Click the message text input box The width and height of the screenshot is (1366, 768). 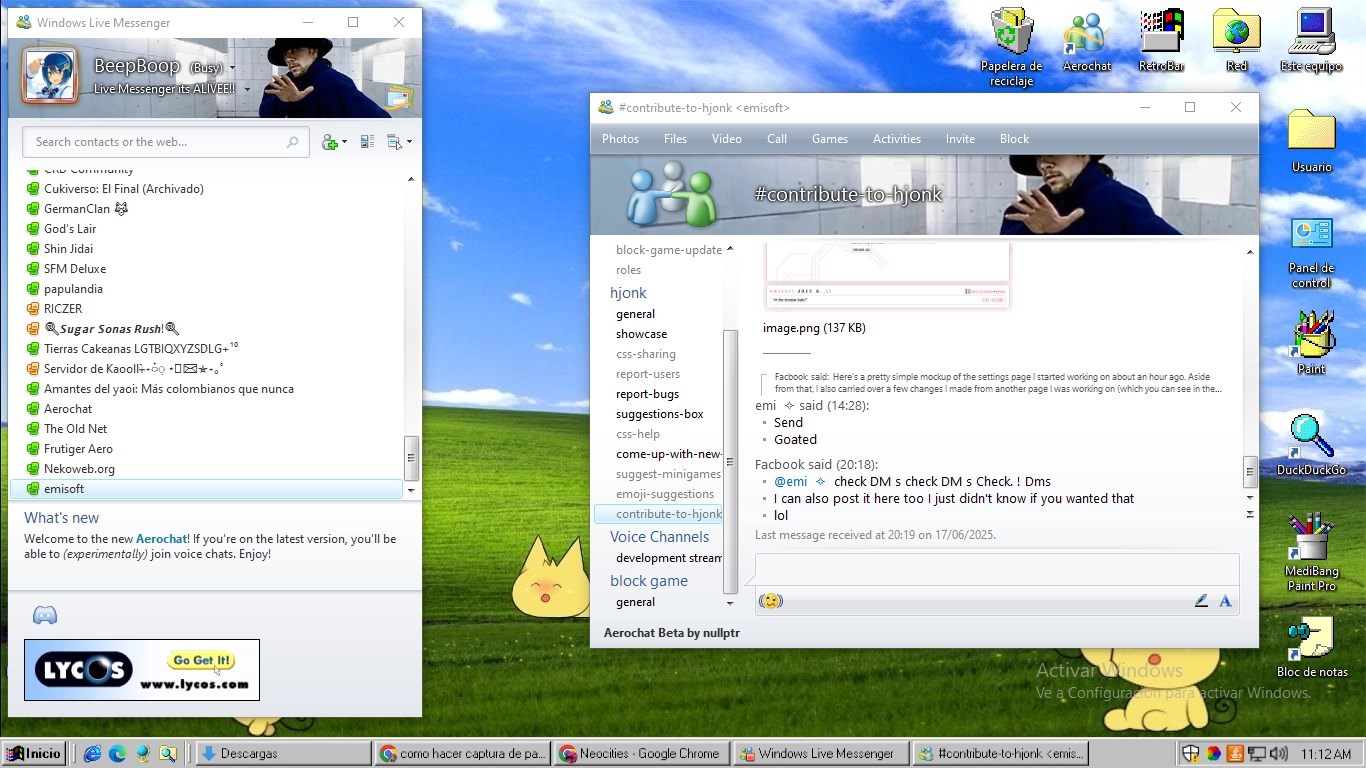tap(997, 571)
